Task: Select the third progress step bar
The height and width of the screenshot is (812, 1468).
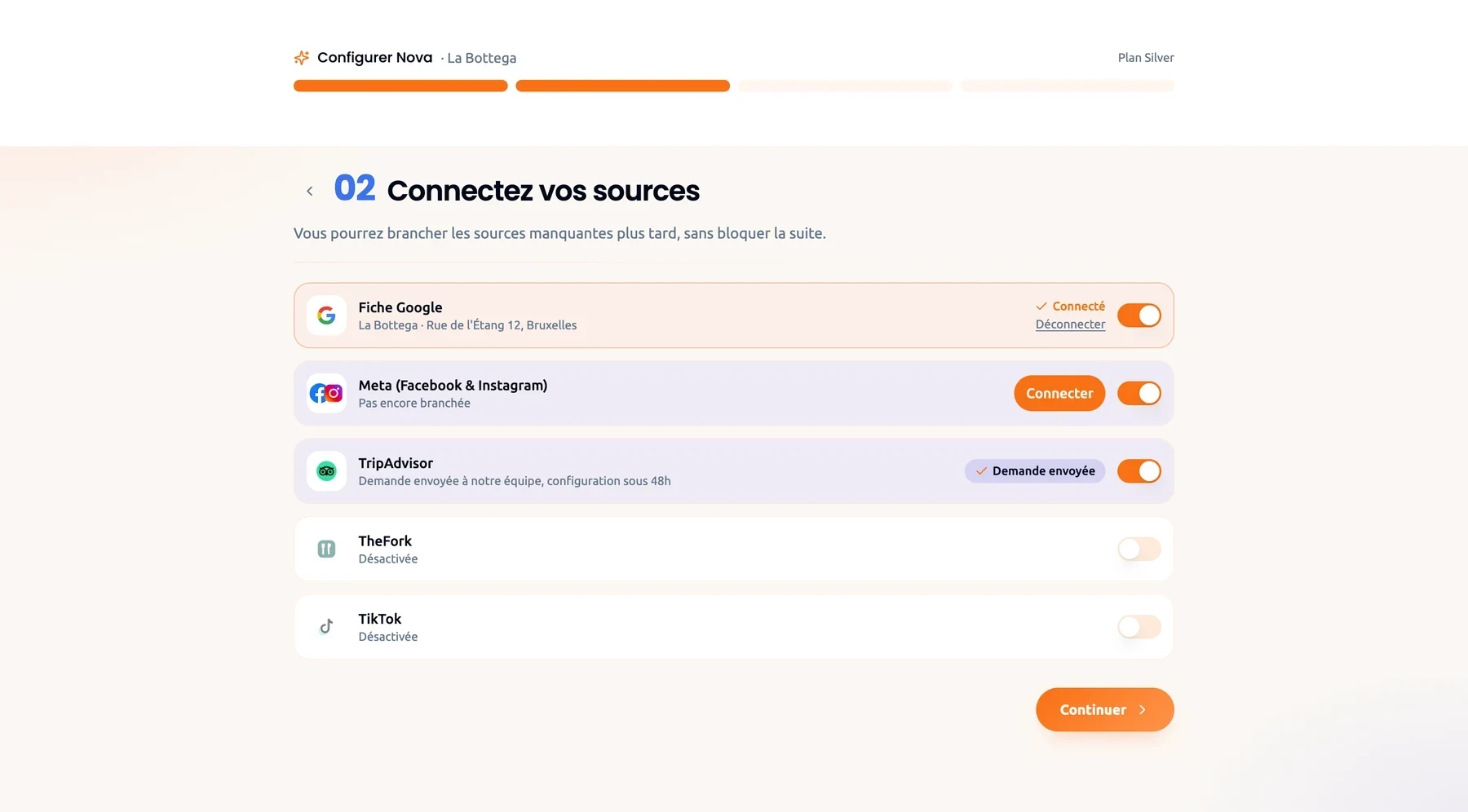Action: 845,86
